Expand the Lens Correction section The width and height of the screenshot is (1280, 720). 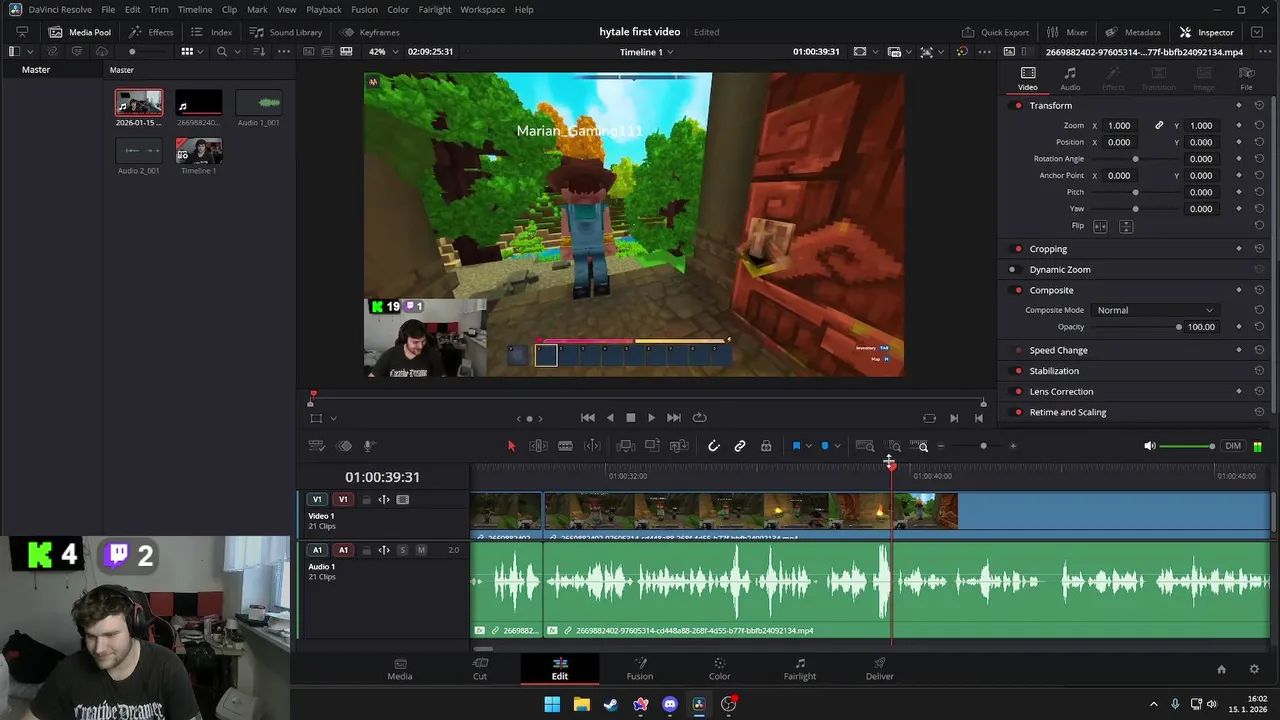click(x=1061, y=392)
